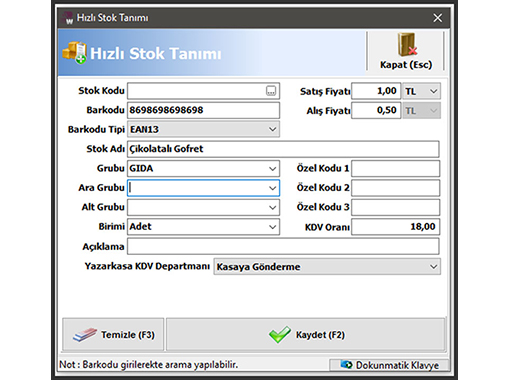
Task: Click the keyboard icon on Dokunmatik Klavye
Action: click(346, 365)
